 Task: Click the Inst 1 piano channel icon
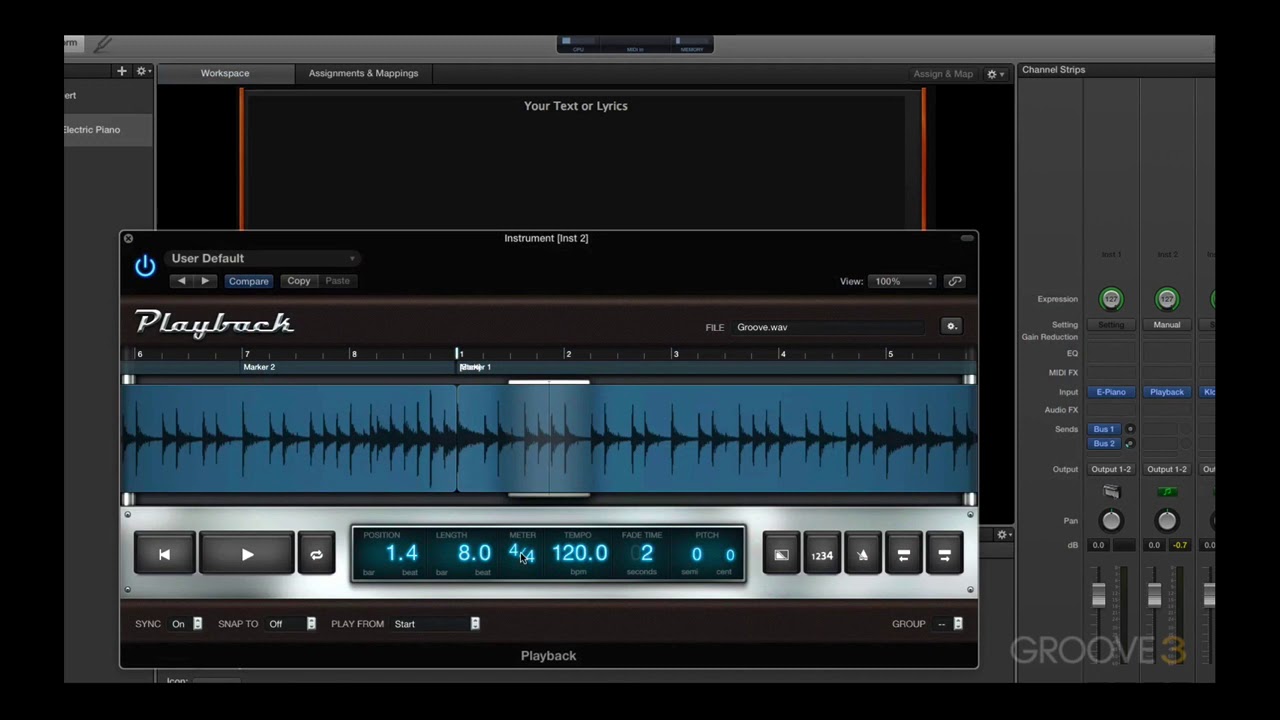(1111, 492)
